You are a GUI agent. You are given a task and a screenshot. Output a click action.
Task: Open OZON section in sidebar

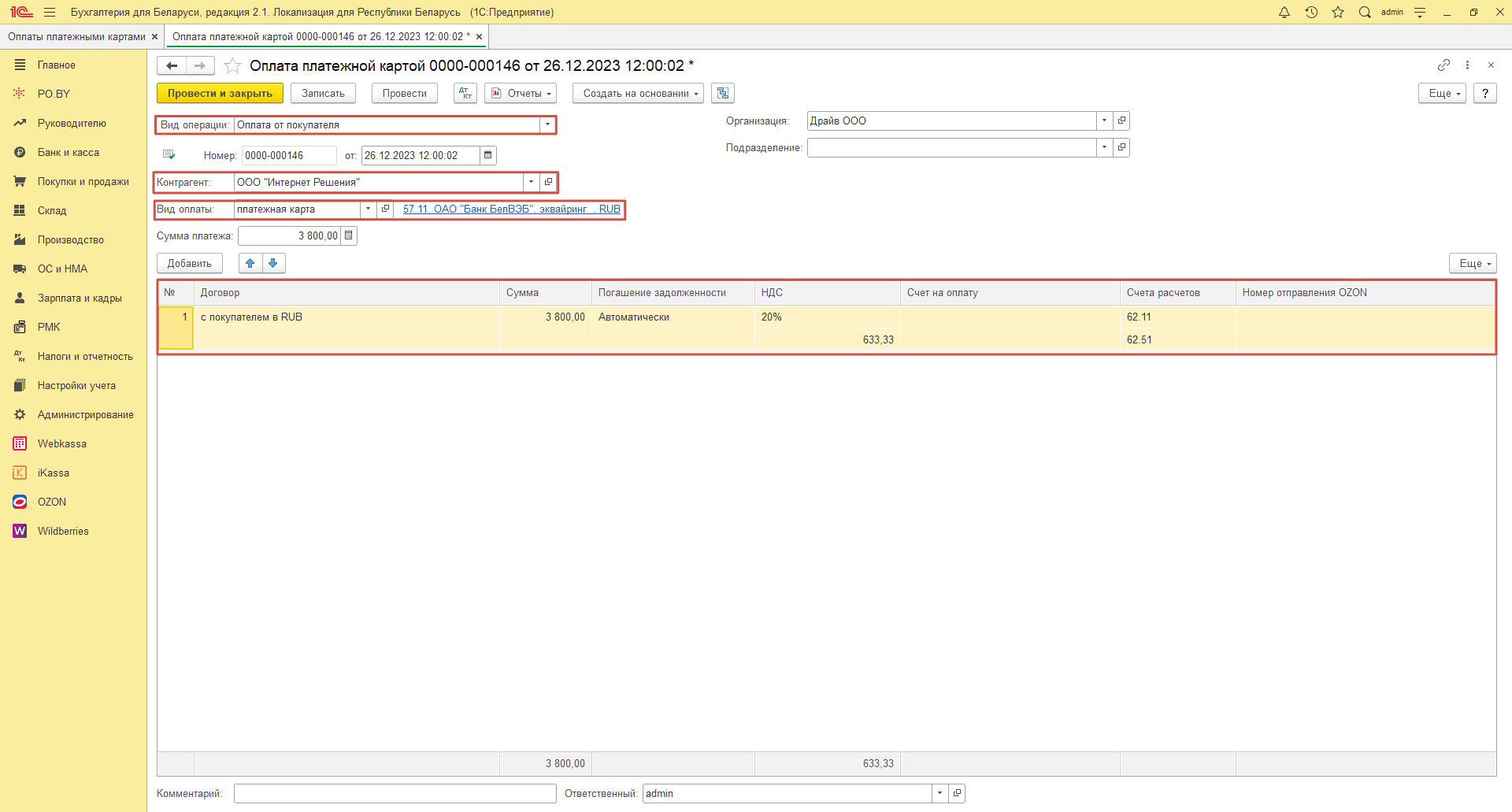(x=52, y=502)
